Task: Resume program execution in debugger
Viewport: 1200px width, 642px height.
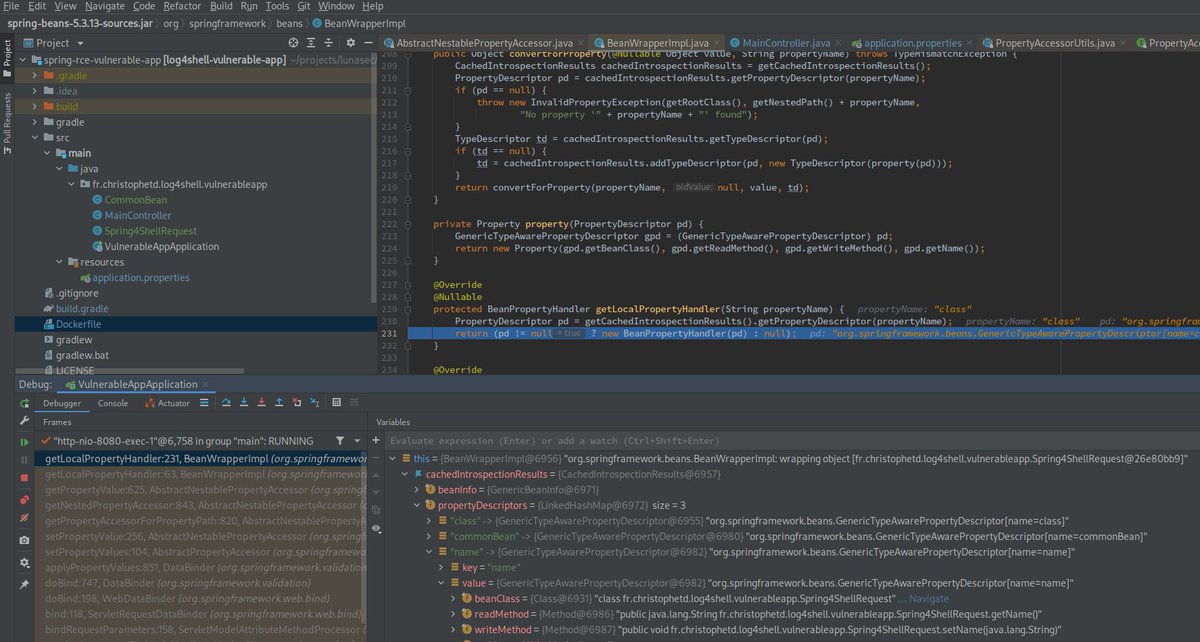Action: point(24,441)
